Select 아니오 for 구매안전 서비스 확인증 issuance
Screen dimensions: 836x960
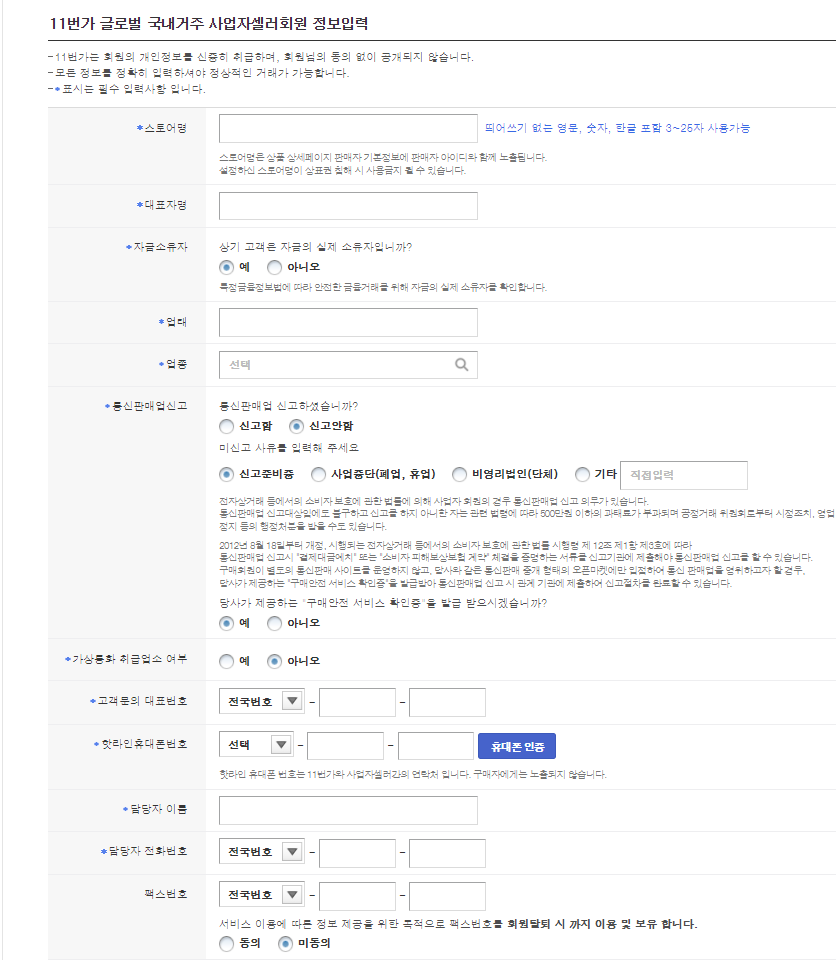click(x=274, y=623)
